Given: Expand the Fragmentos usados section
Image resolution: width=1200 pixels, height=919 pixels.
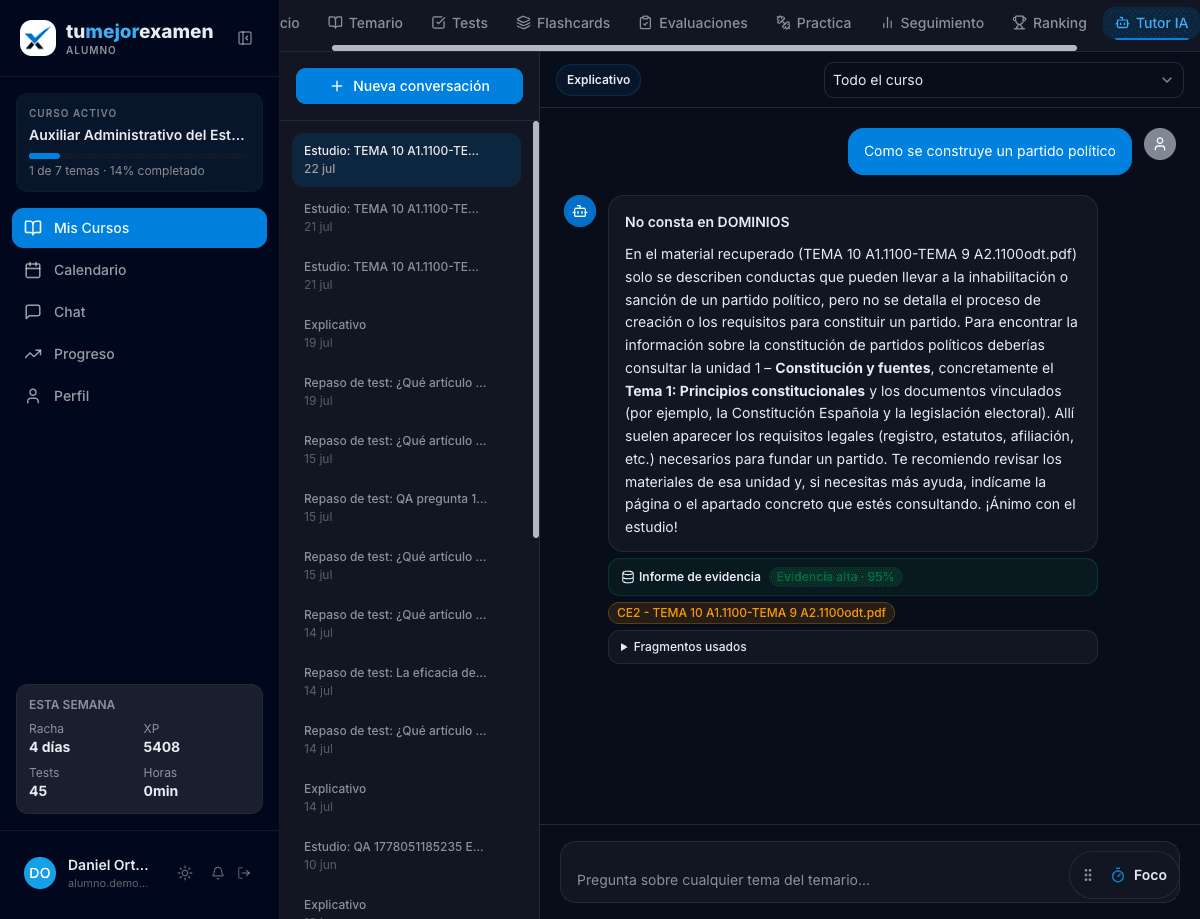Looking at the screenshot, I should pyautogui.click(x=853, y=647).
